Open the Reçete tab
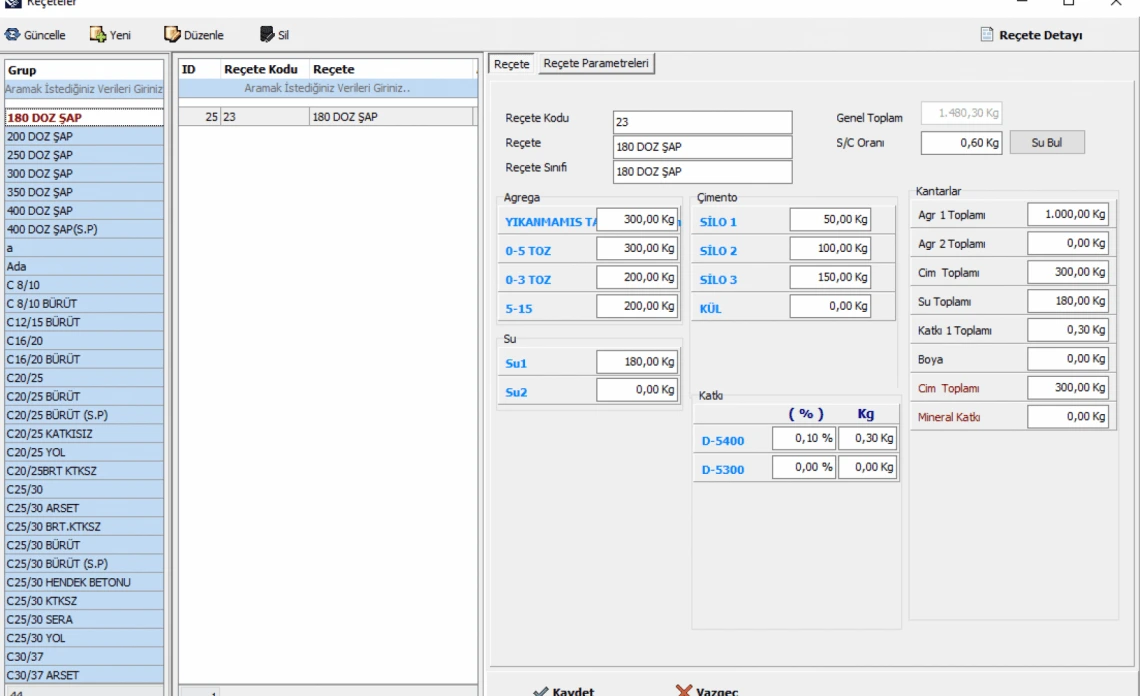 512,64
